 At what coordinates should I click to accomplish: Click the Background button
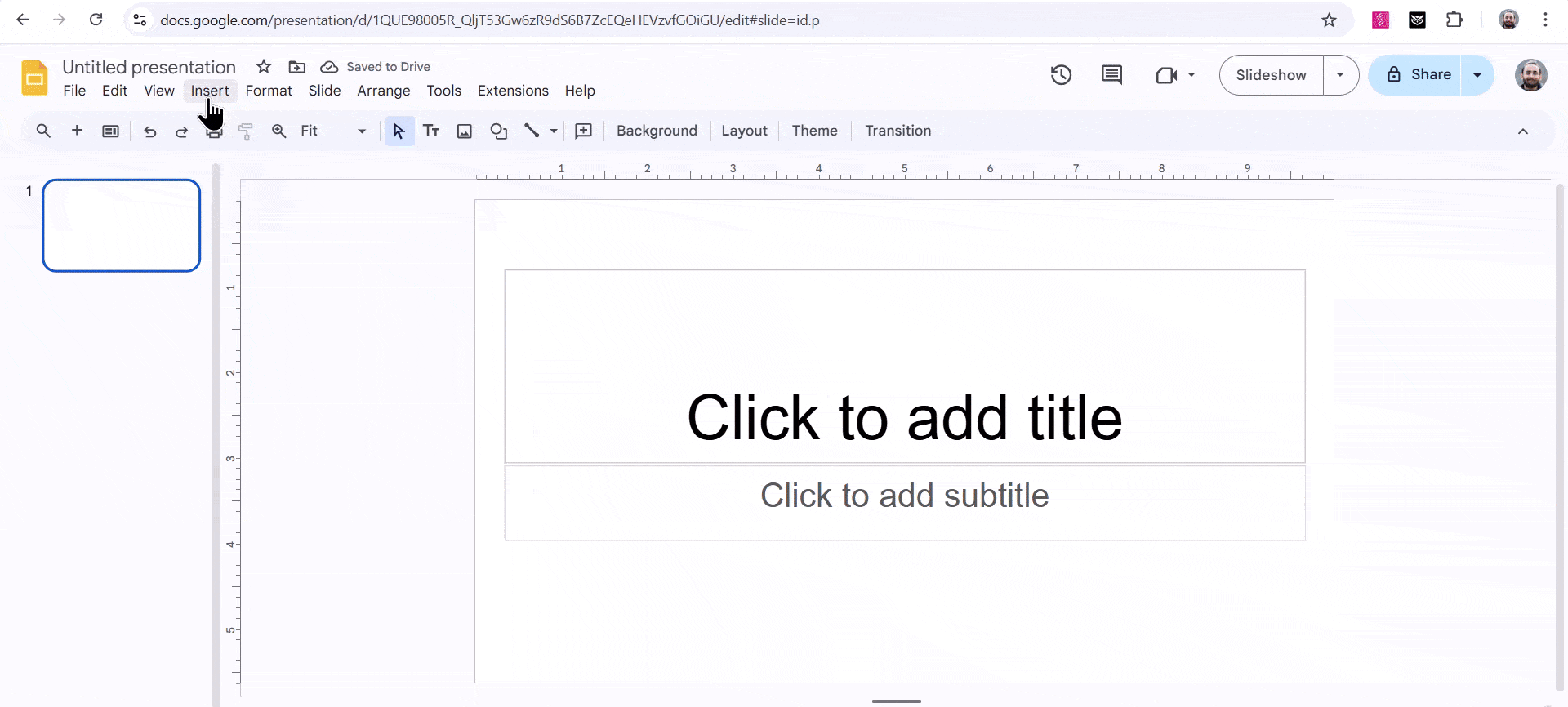pyautogui.click(x=657, y=131)
